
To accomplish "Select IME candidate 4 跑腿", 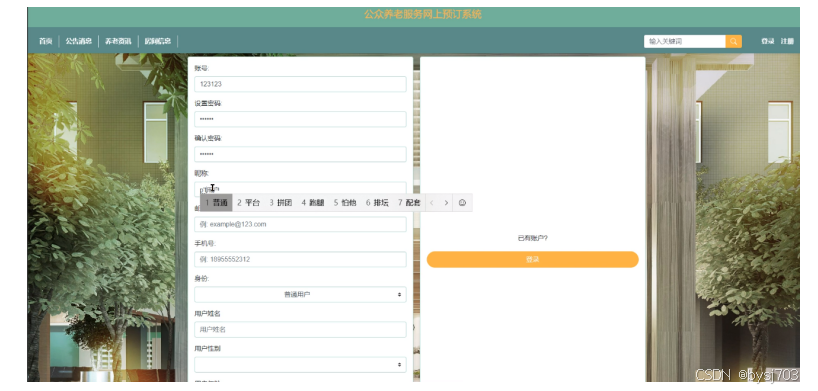I will tap(313, 203).
